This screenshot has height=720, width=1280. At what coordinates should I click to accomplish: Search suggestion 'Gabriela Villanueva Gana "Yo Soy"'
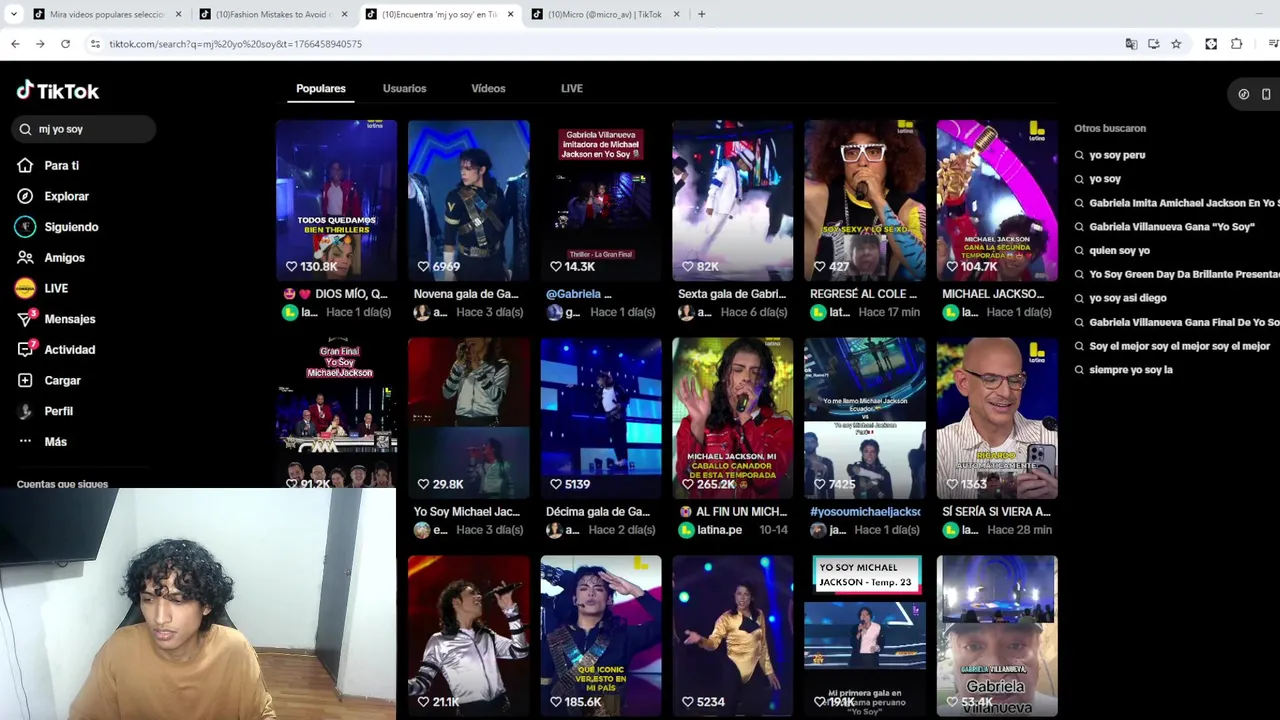coord(1171,227)
